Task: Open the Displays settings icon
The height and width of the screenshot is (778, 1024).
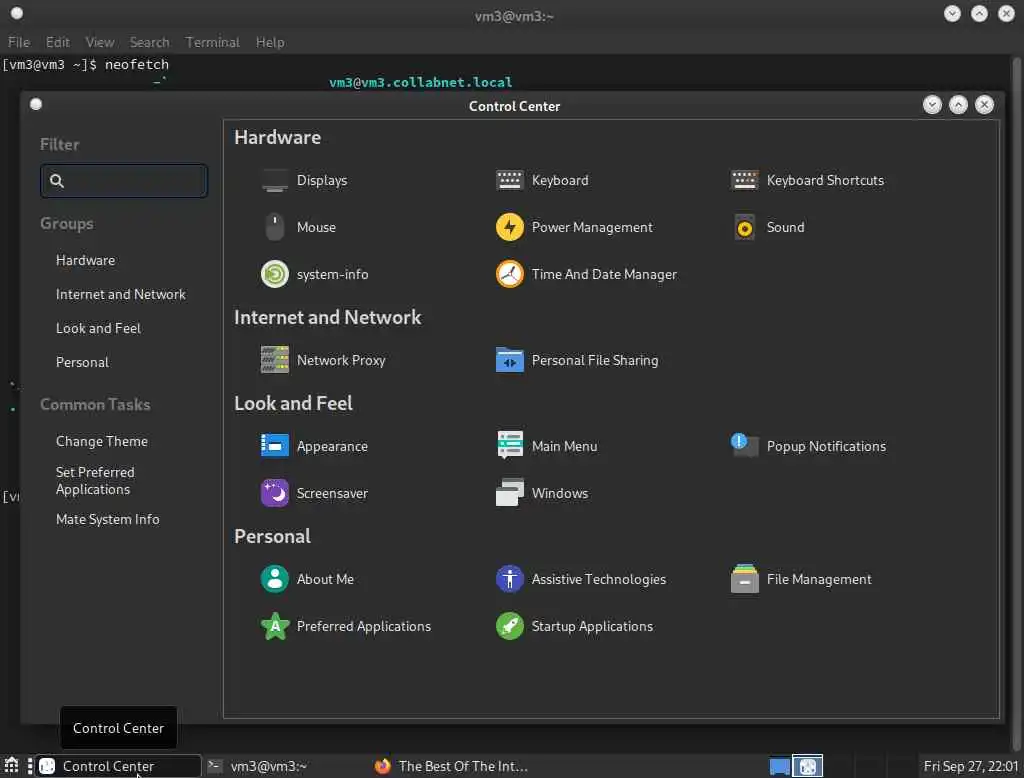Action: pyautogui.click(x=274, y=180)
